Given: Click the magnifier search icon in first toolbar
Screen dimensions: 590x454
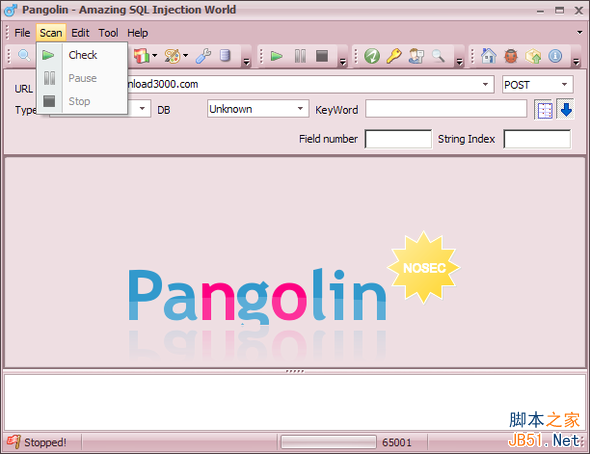Looking at the screenshot, I should point(24,56).
